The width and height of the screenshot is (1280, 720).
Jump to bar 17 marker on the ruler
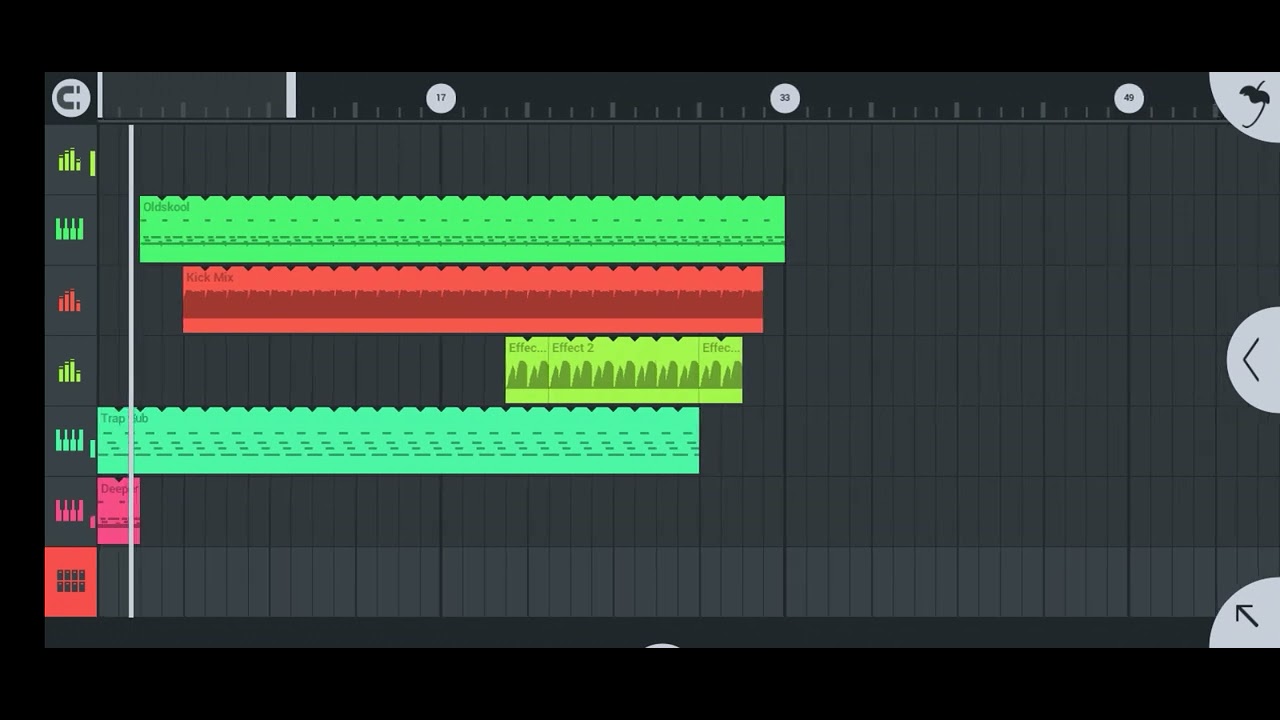(441, 98)
